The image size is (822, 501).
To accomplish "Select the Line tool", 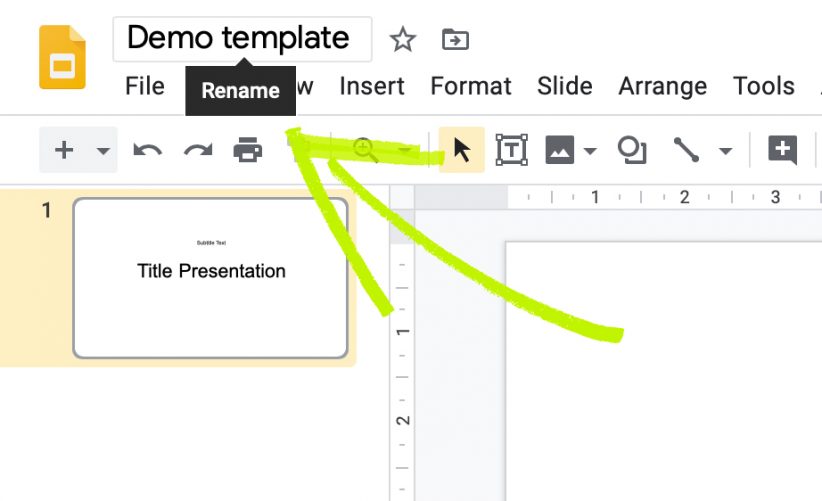I will (x=686, y=150).
